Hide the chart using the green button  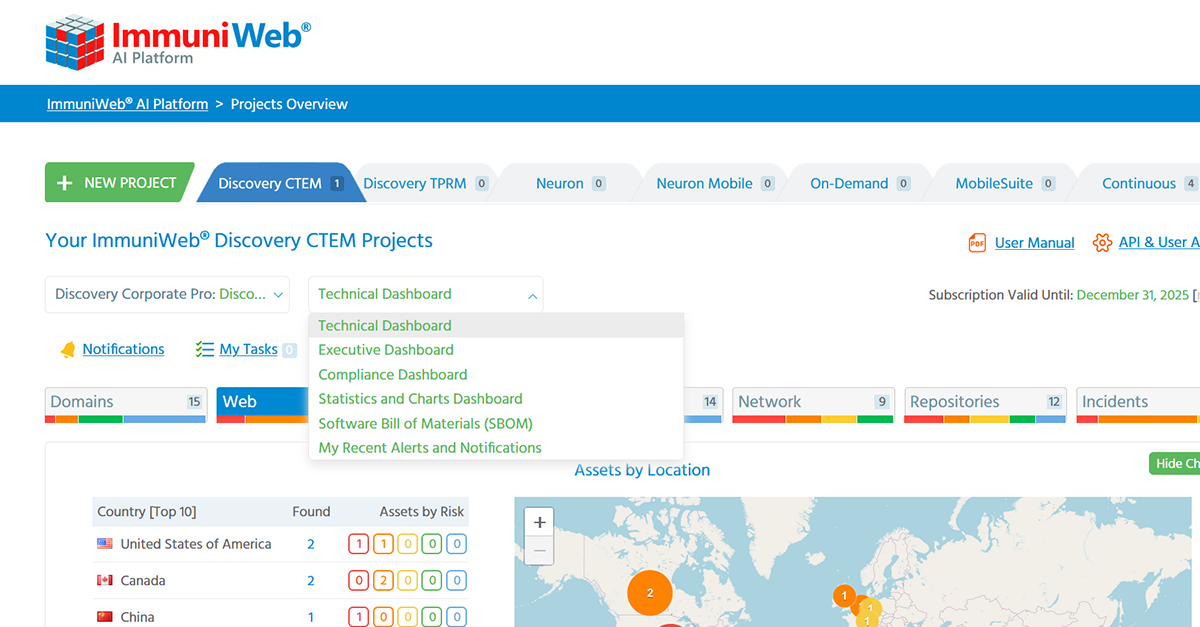pyautogui.click(x=1176, y=464)
